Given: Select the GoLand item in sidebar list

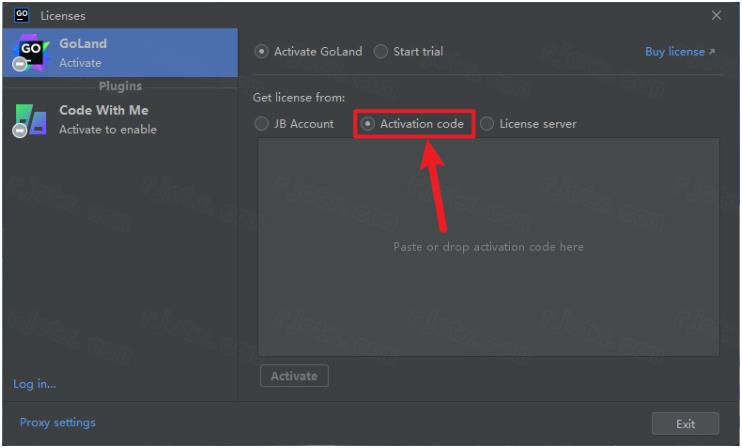Looking at the screenshot, I should tap(120, 53).
